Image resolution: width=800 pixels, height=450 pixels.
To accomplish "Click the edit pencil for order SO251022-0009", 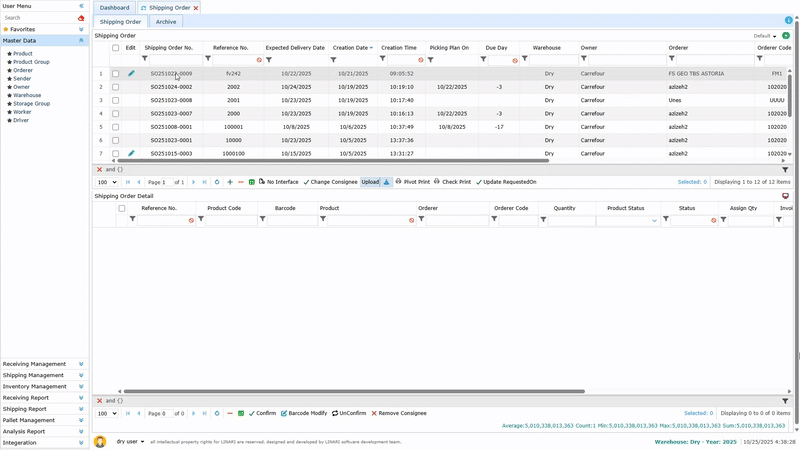I will pyautogui.click(x=131, y=74).
